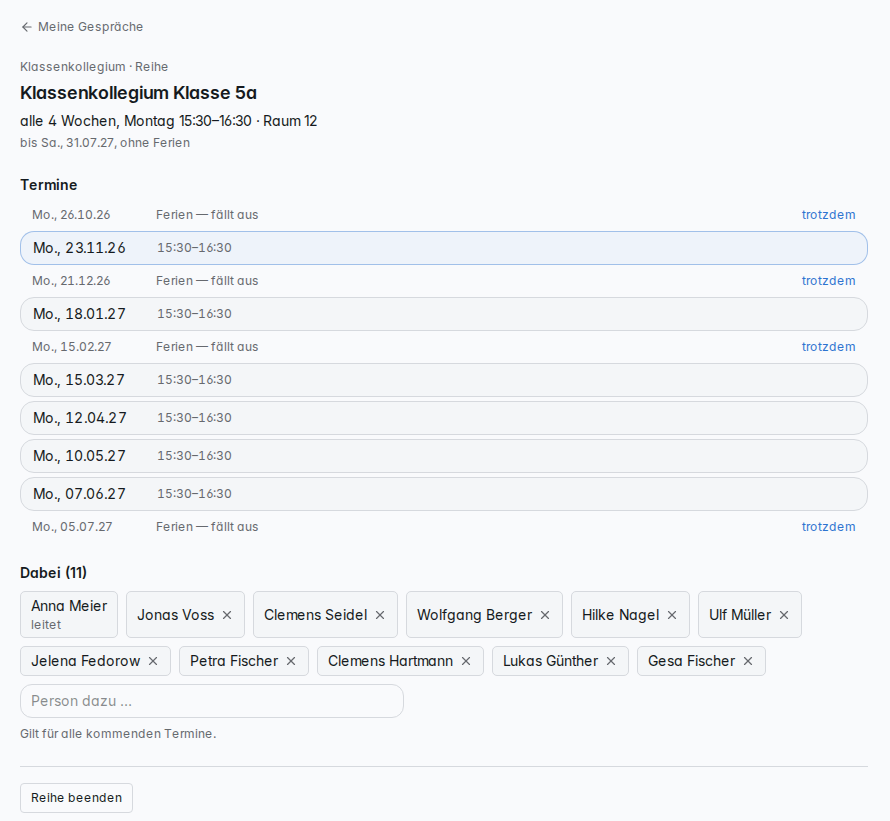This screenshot has height=821, width=890.
Task: Click the x beside Petra Fischer
Action: tap(291, 661)
